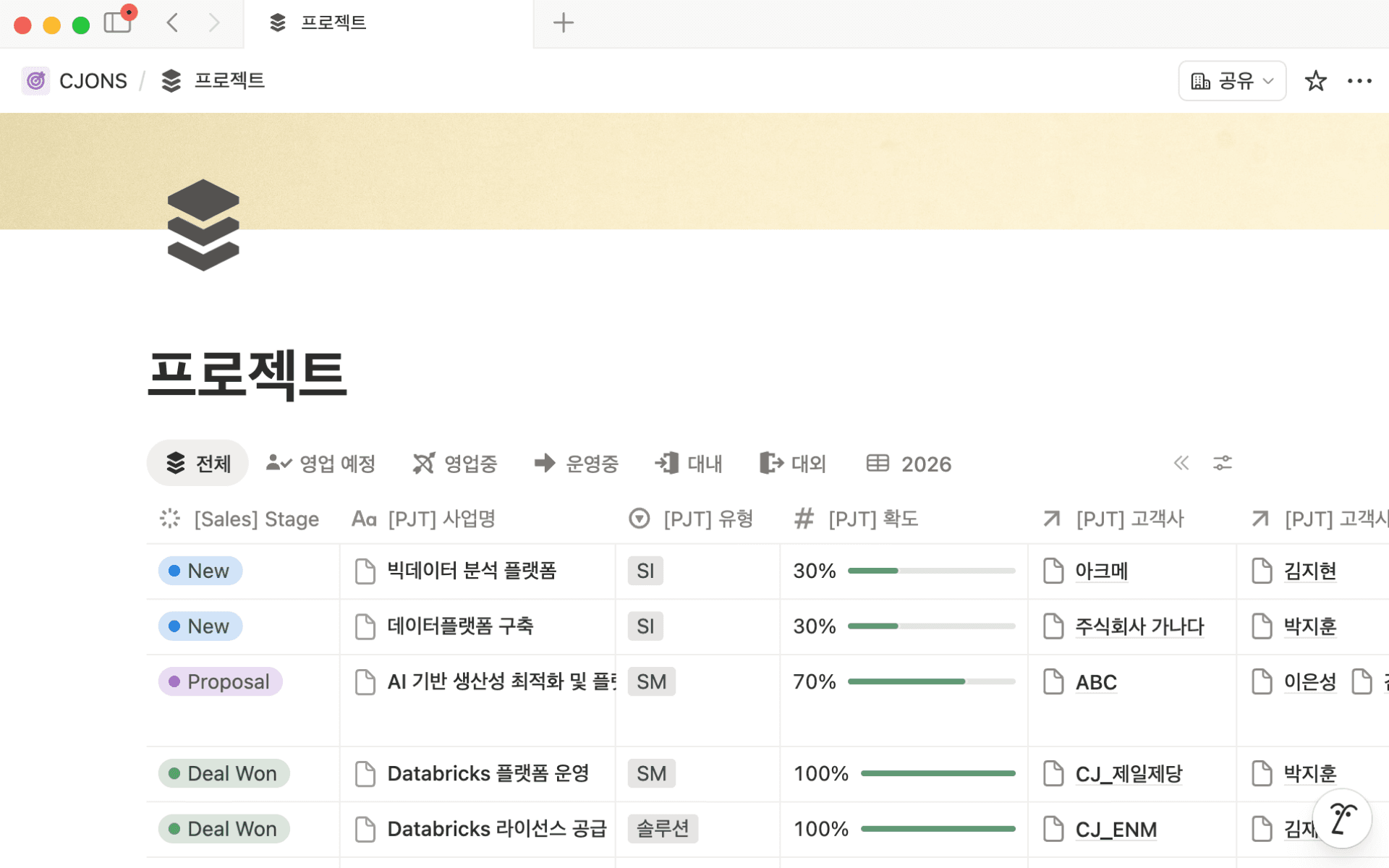The width and height of the screenshot is (1389, 868).
Task: Collapse the view tabs with the double chevron
Action: (x=1181, y=463)
